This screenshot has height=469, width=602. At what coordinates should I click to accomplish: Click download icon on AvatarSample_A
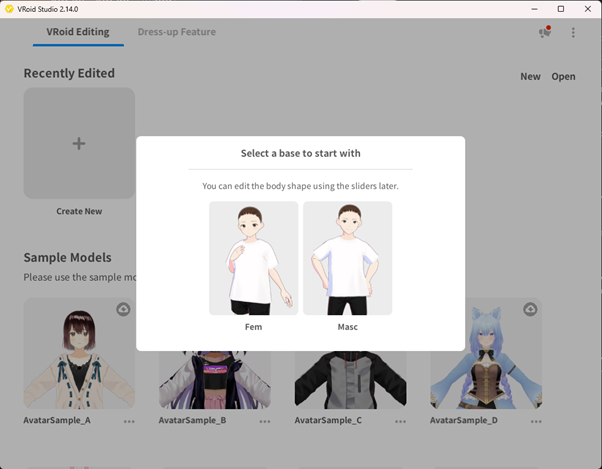123,309
